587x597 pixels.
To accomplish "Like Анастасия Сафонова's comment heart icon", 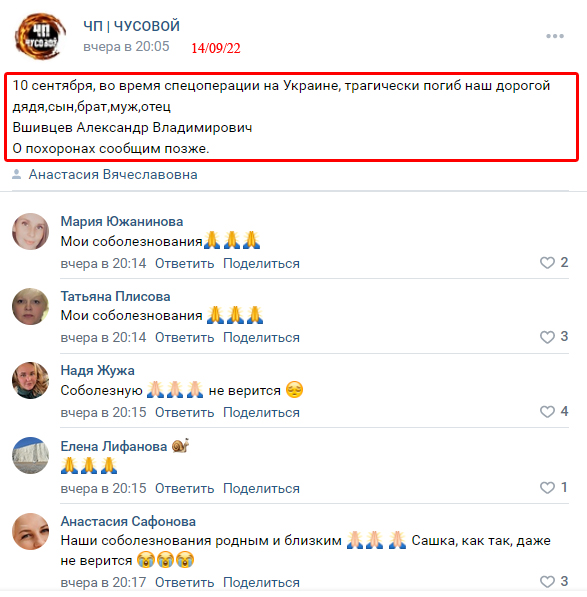I will point(547,581).
